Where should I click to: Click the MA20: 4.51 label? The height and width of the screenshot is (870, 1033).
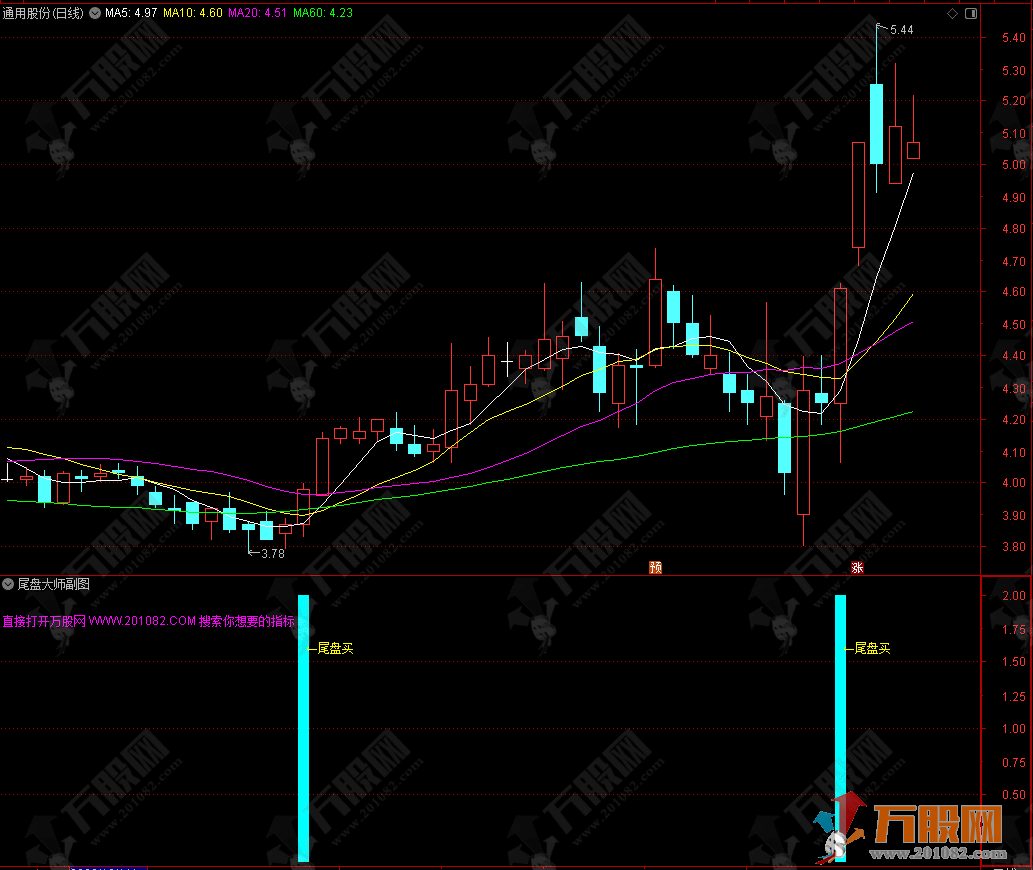pos(258,13)
